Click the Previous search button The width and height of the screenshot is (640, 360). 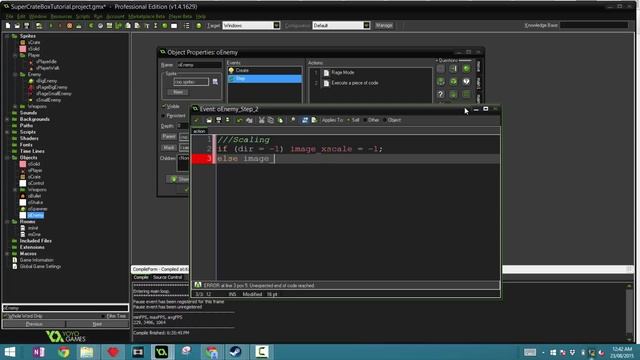pos(34,324)
